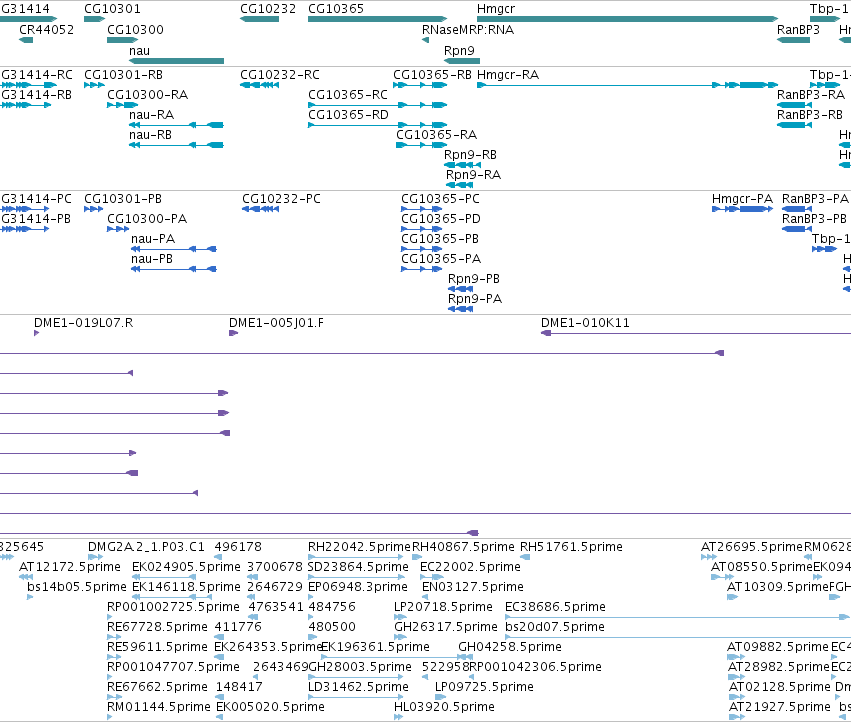
Task: Select transcript CG10365-RC label
Action: point(348,94)
